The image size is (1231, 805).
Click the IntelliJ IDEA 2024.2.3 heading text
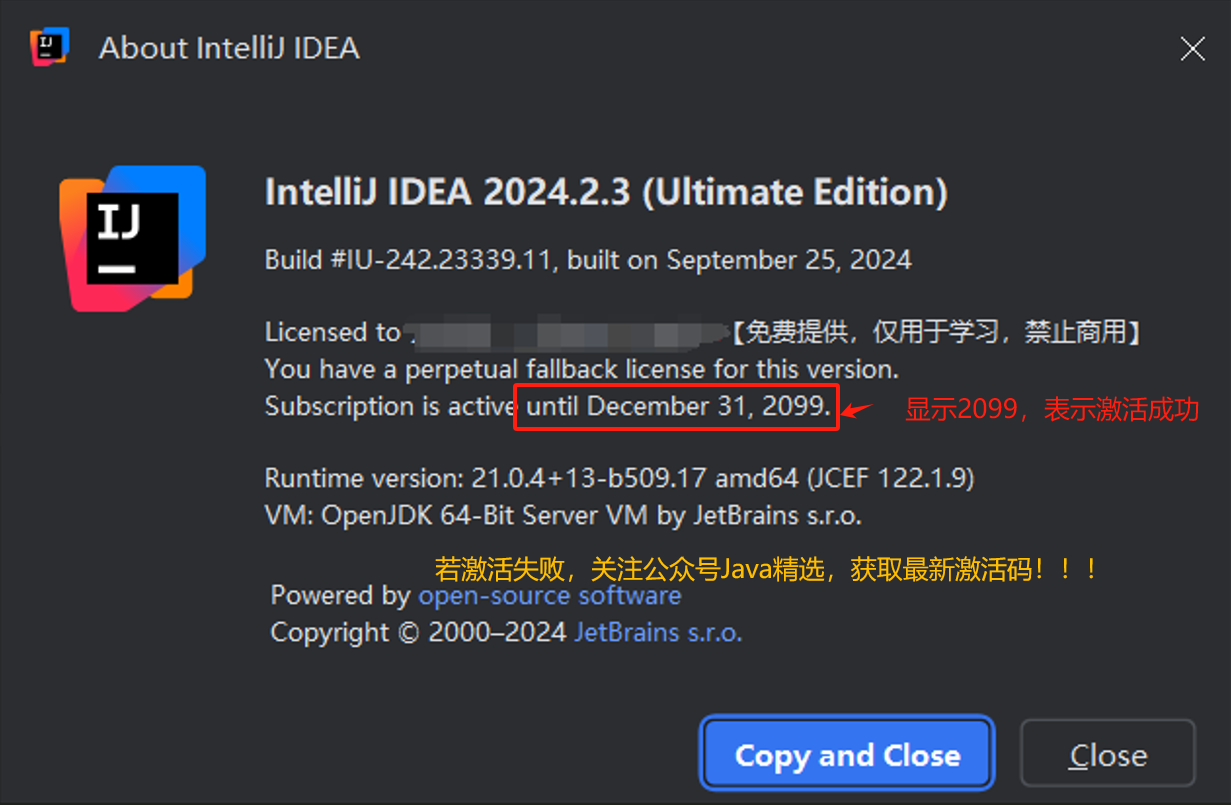[606, 192]
